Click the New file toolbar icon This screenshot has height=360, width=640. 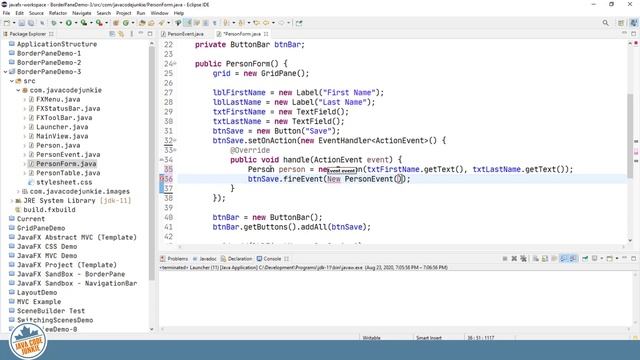(x=7, y=23)
